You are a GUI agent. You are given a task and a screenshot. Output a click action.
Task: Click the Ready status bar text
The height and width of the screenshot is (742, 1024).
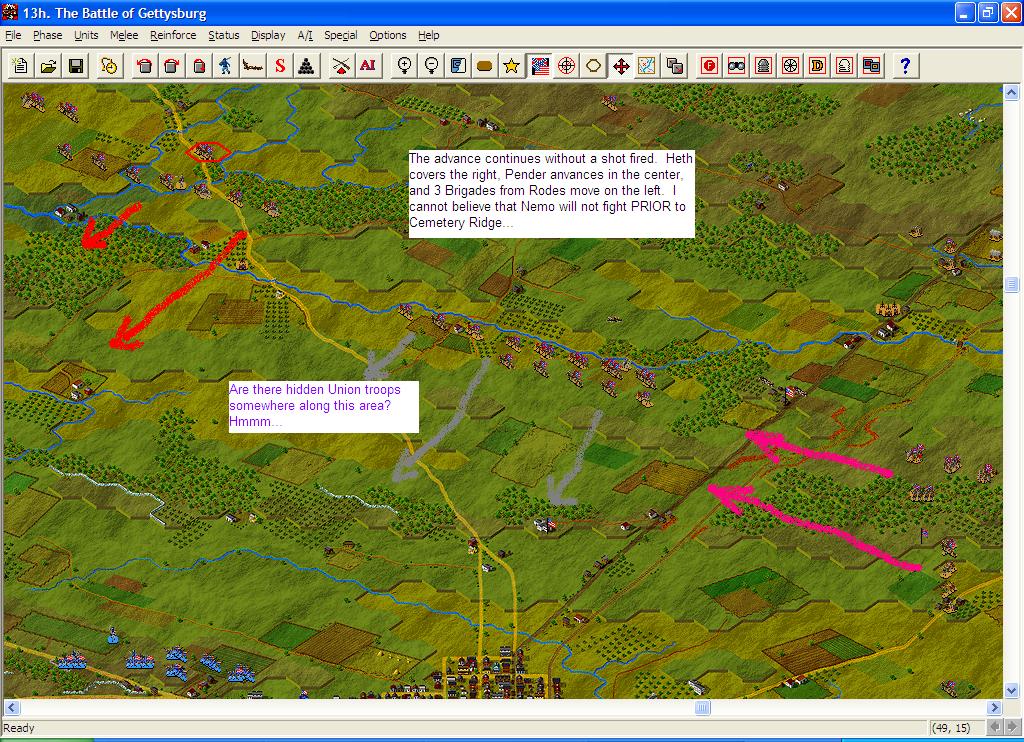point(19,728)
